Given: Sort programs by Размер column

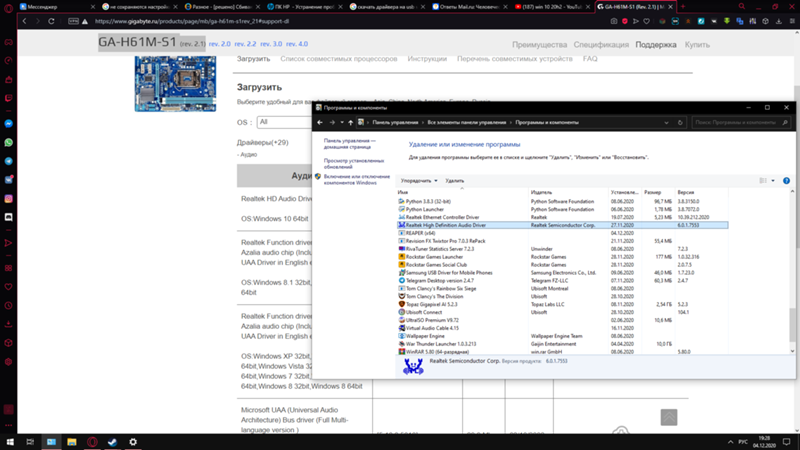Looking at the screenshot, I should click(x=658, y=192).
